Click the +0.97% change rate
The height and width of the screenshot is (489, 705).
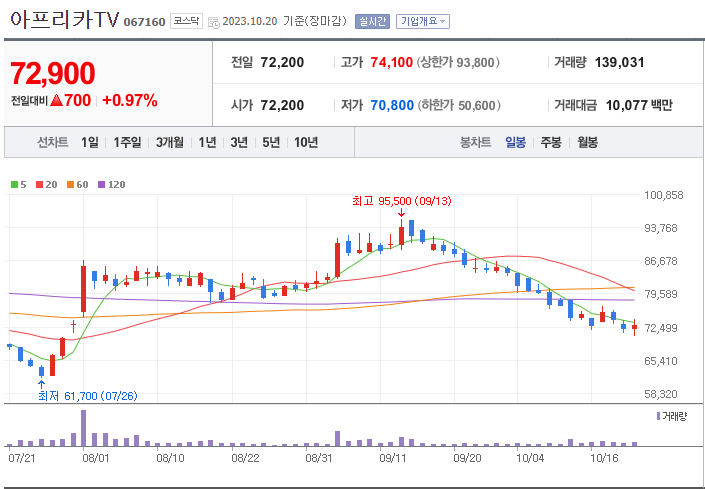[x=130, y=100]
